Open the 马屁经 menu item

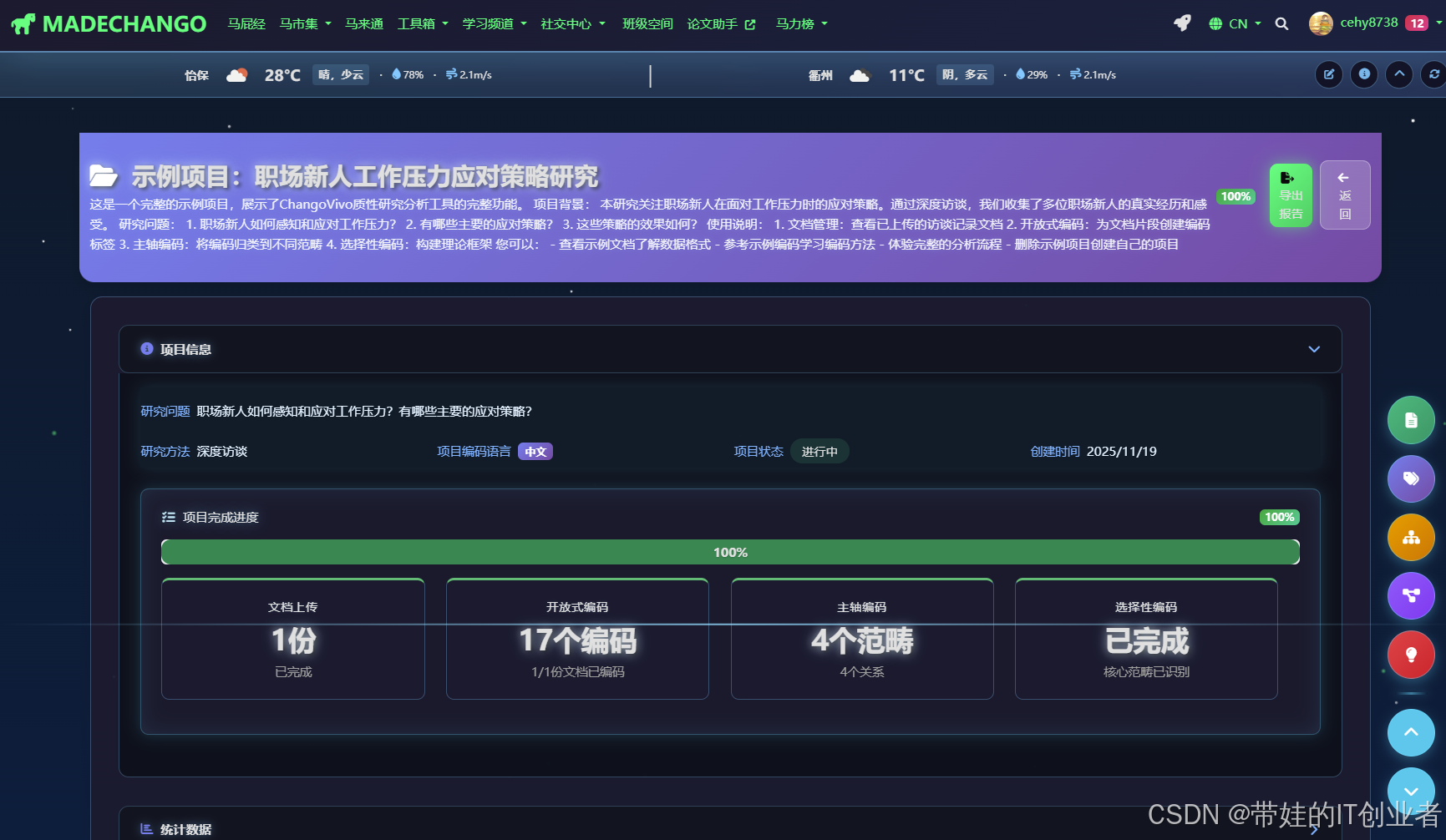[246, 23]
